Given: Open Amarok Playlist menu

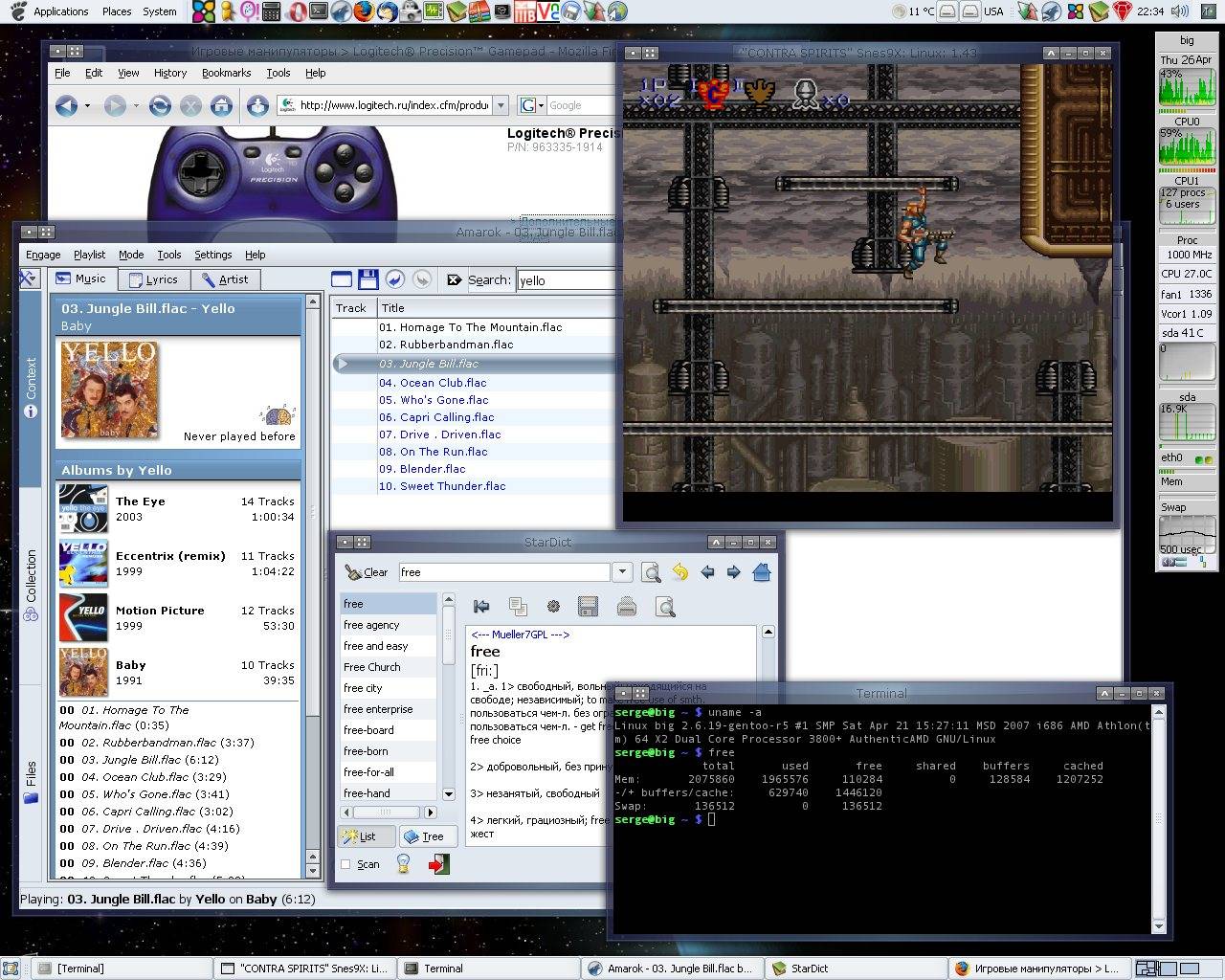Looking at the screenshot, I should 89,255.
